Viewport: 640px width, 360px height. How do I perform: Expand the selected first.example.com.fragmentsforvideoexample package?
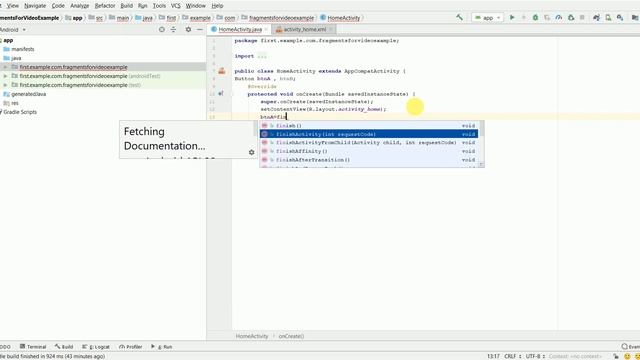(5, 67)
